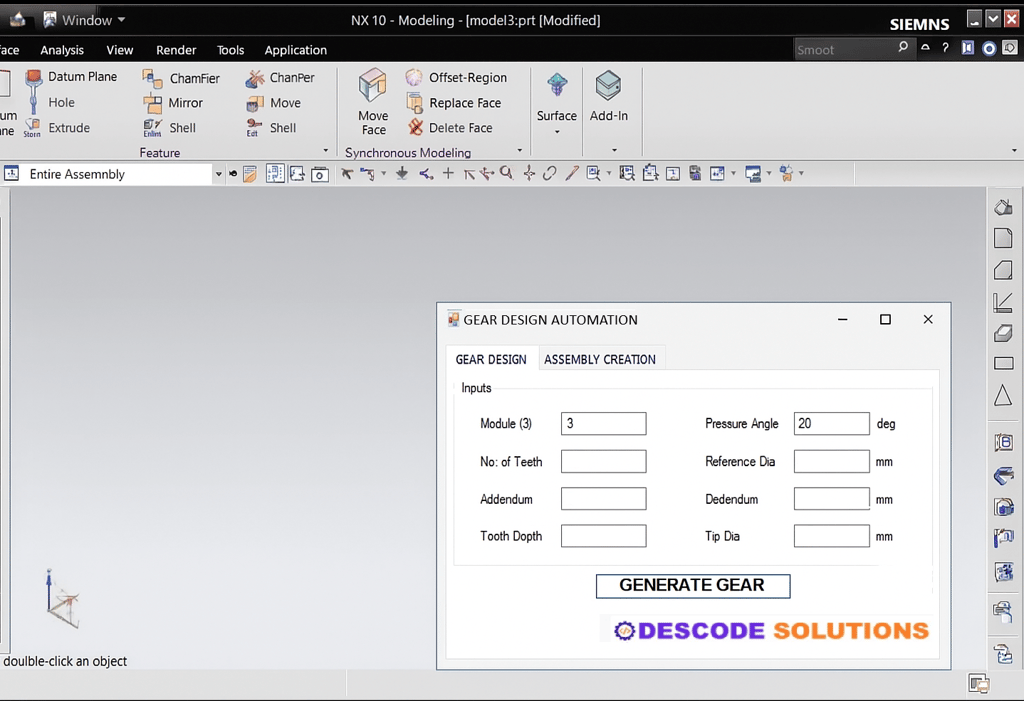Click the blank page icon in right sidebar
1024x701 pixels.
1003,238
